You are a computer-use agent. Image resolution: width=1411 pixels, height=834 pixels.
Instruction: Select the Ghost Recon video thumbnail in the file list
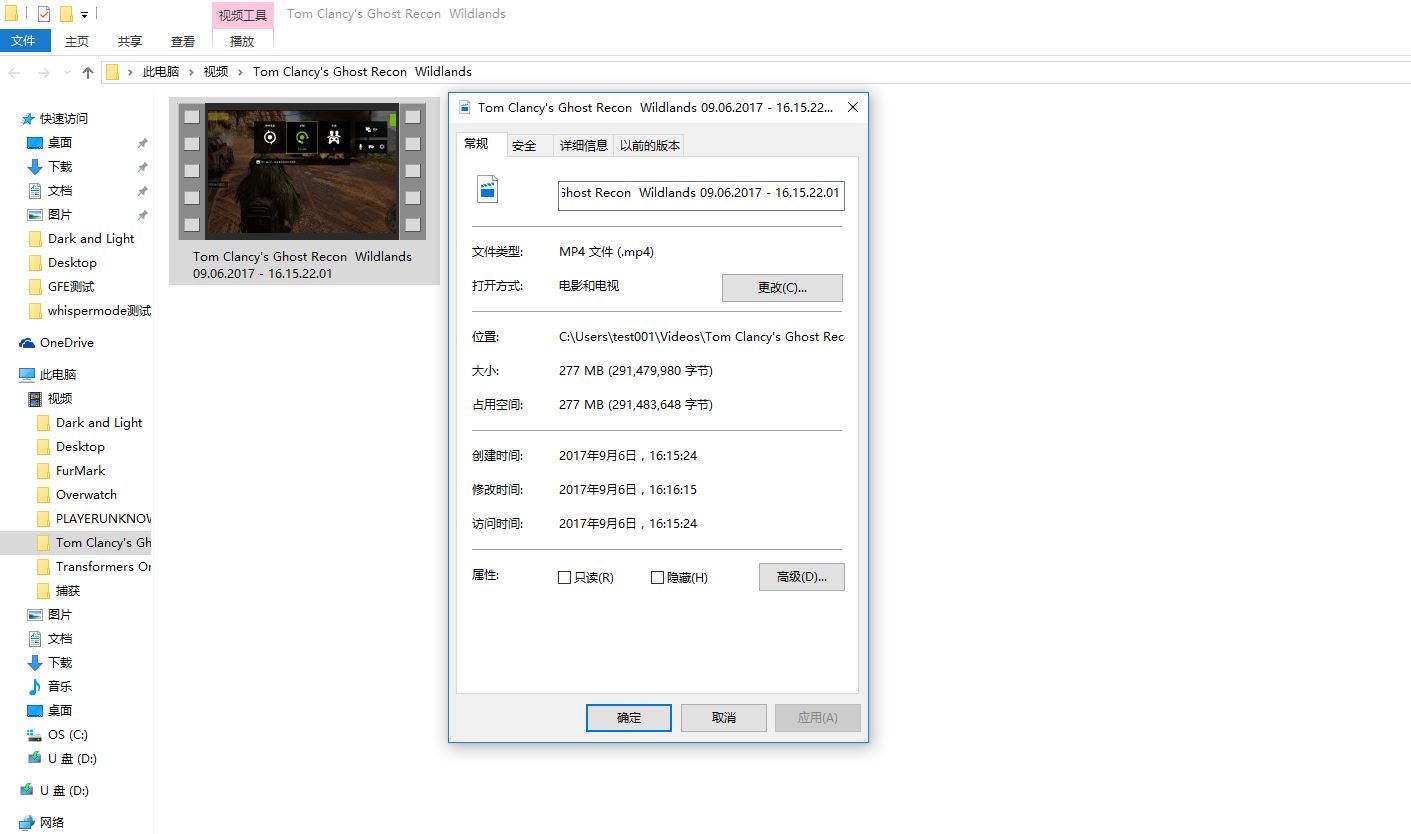pos(303,171)
